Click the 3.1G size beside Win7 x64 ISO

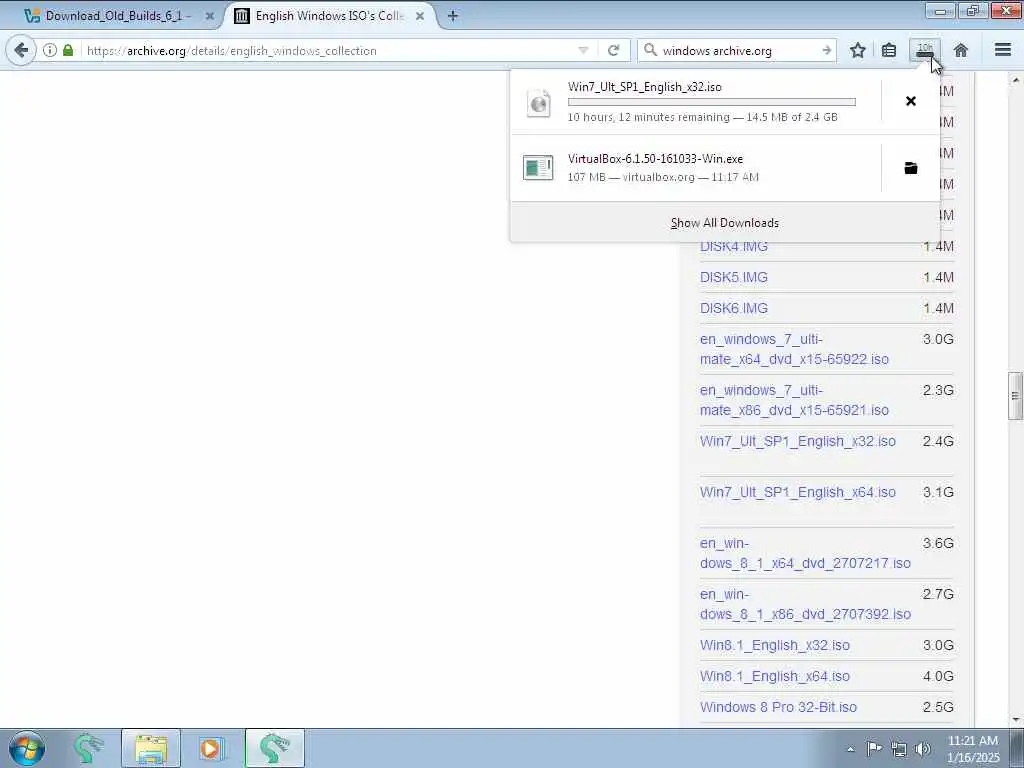938,492
